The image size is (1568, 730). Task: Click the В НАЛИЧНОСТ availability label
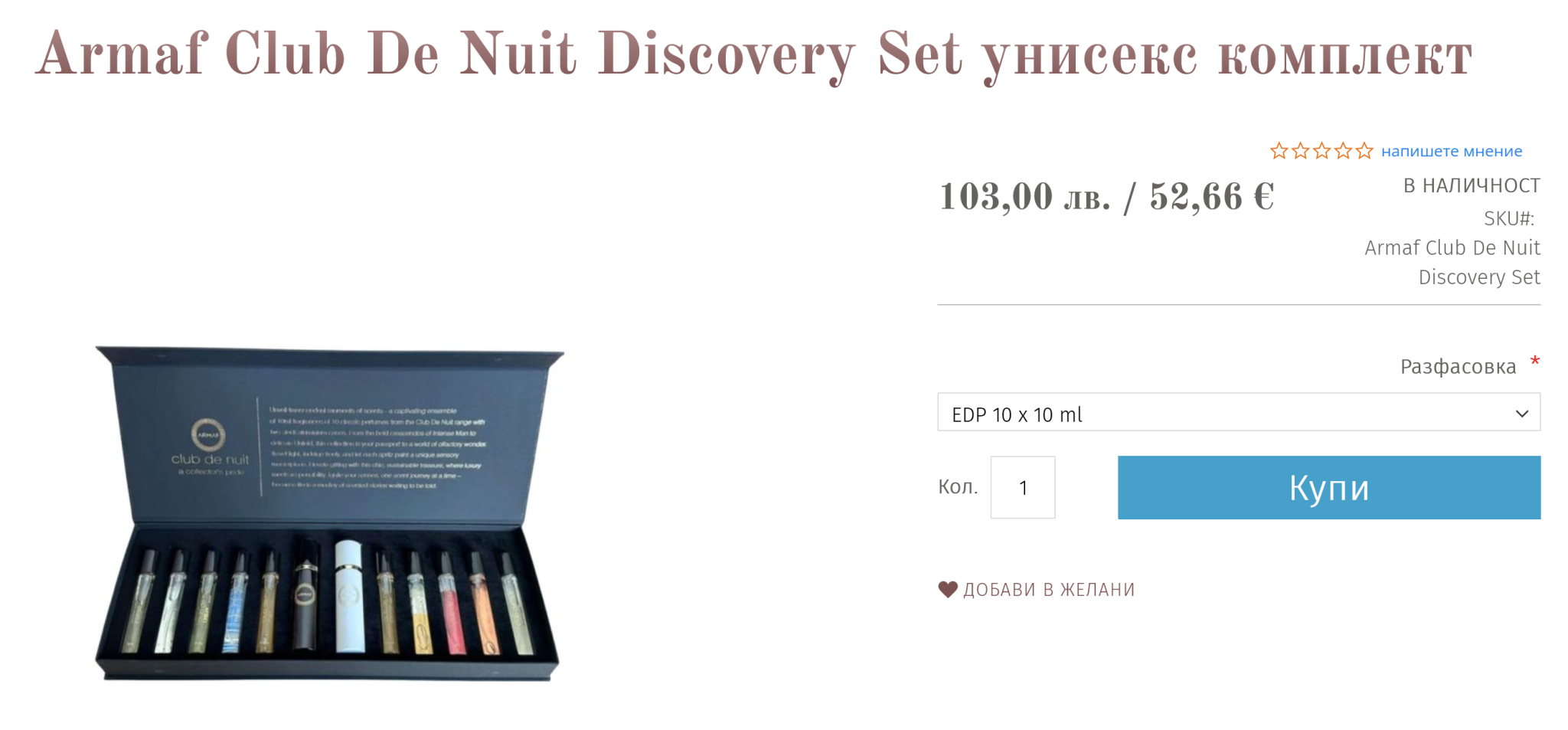coord(1472,185)
